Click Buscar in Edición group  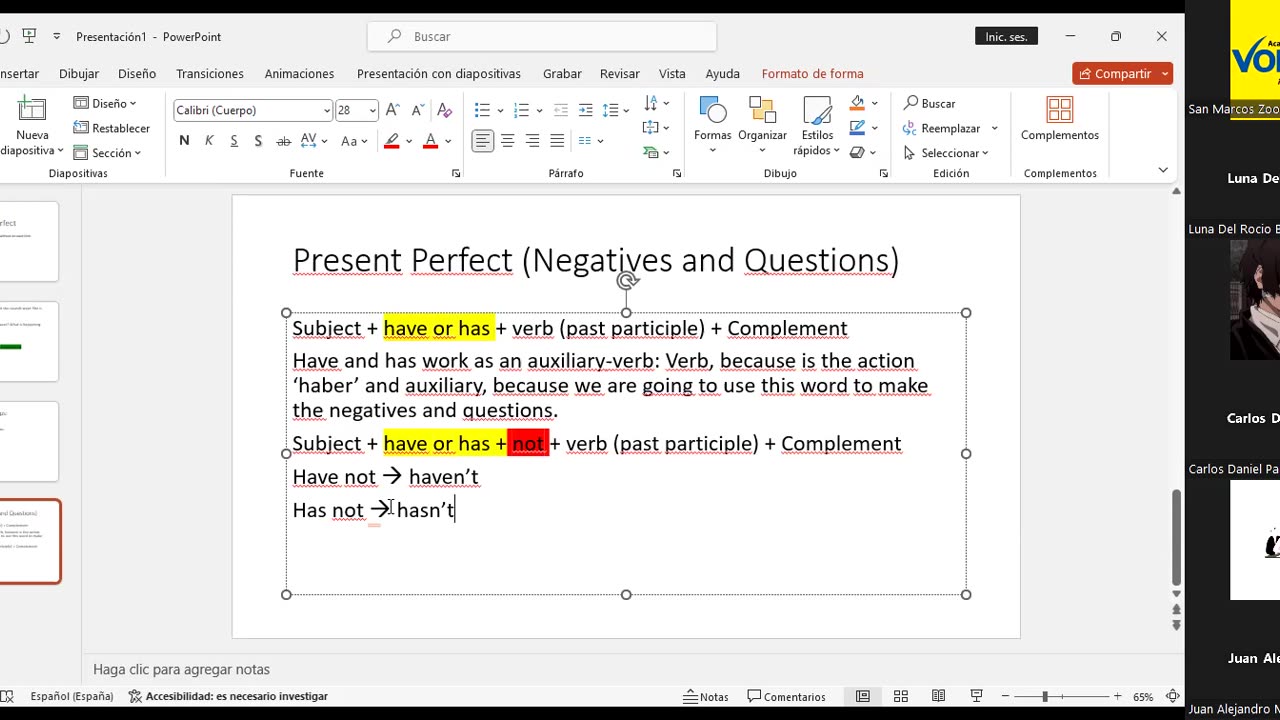[929, 103]
